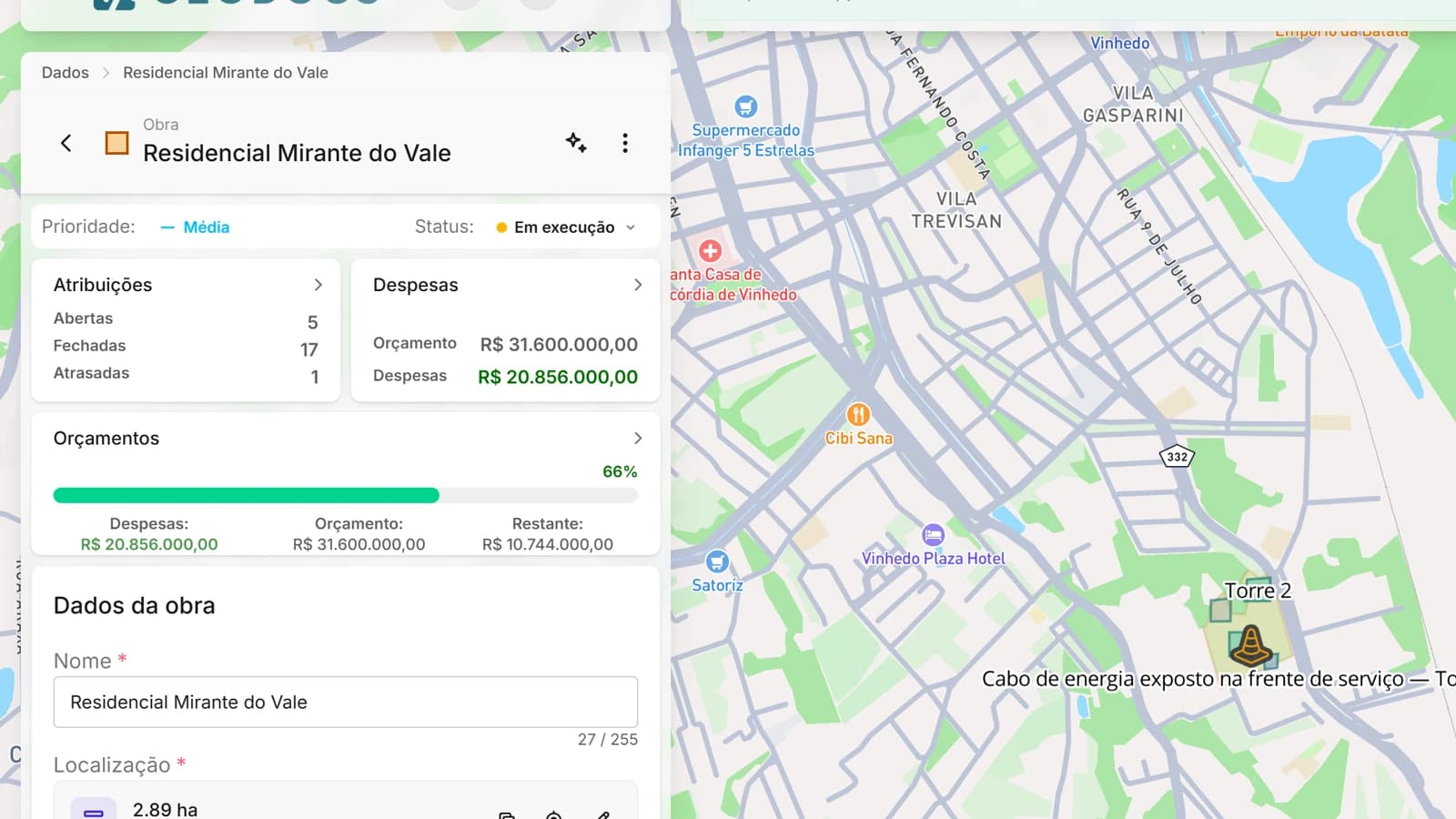Image resolution: width=1456 pixels, height=819 pixels.
Task: Click Orçamento total under the progress bar
Action: (359, 544)
